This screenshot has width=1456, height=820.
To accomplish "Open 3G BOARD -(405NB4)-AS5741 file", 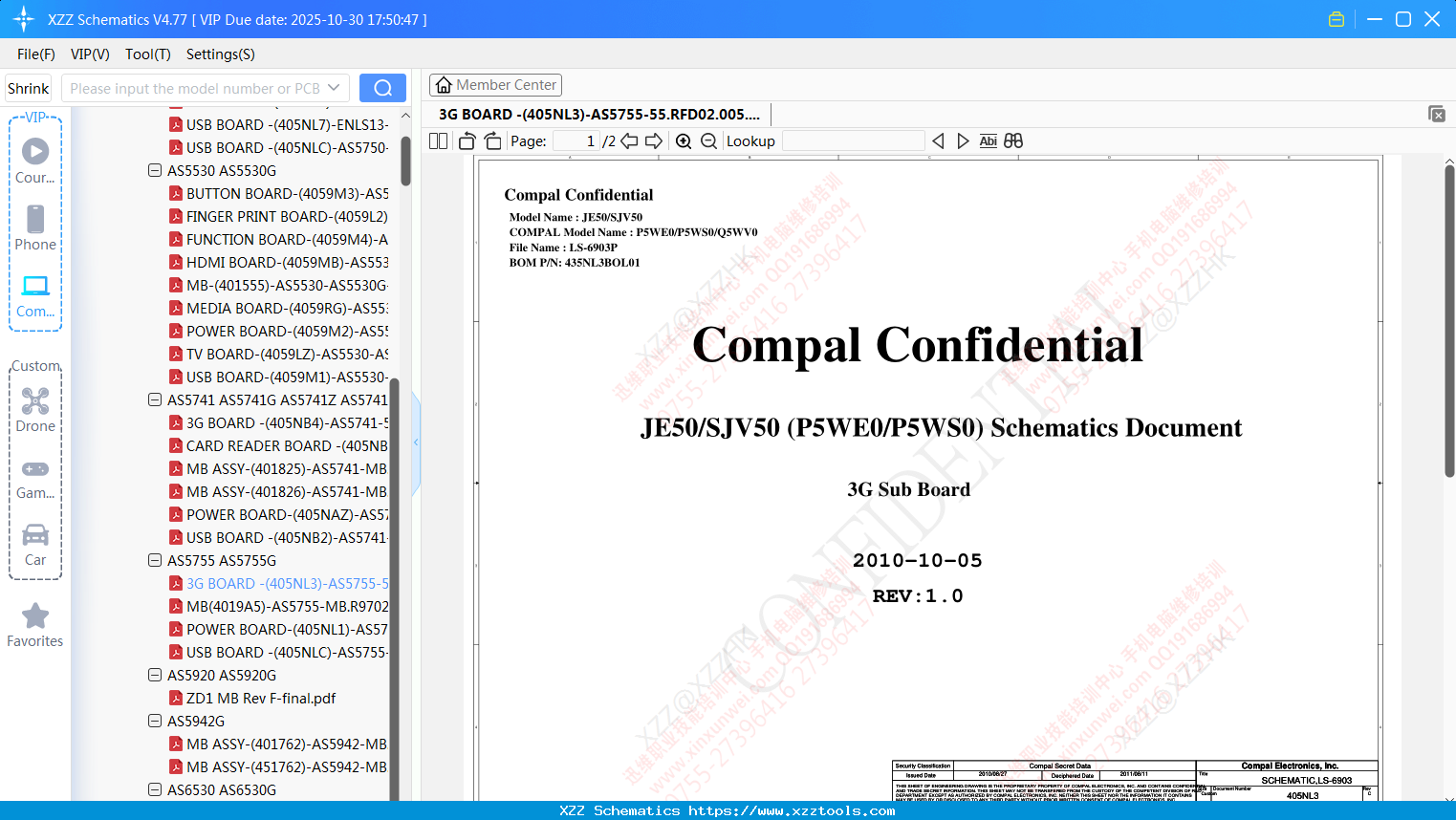I will [x=287, y=422].
